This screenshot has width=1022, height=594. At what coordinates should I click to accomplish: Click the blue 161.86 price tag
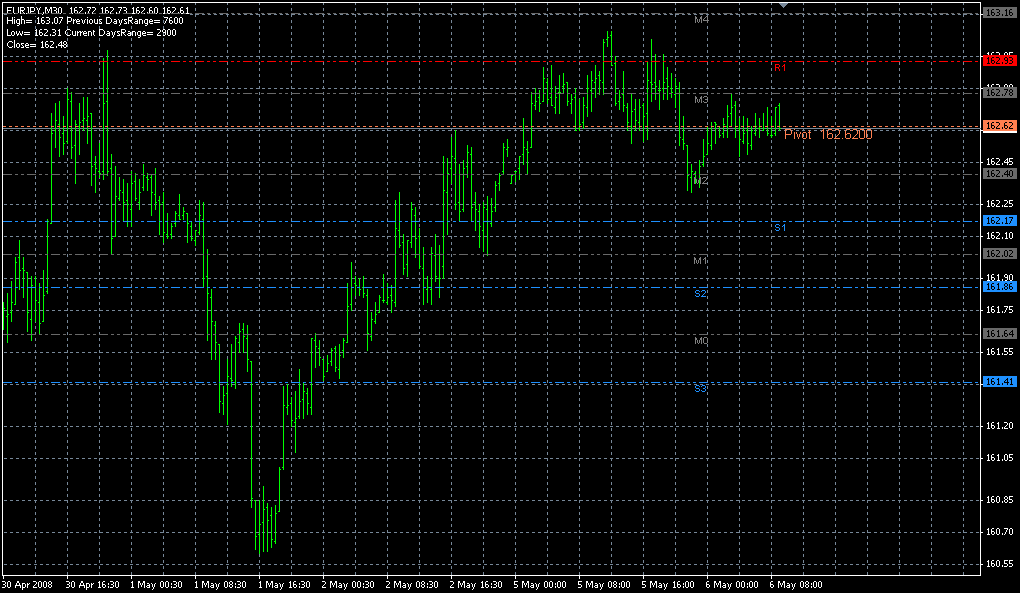pyautogui.click(x=999, y=286)
